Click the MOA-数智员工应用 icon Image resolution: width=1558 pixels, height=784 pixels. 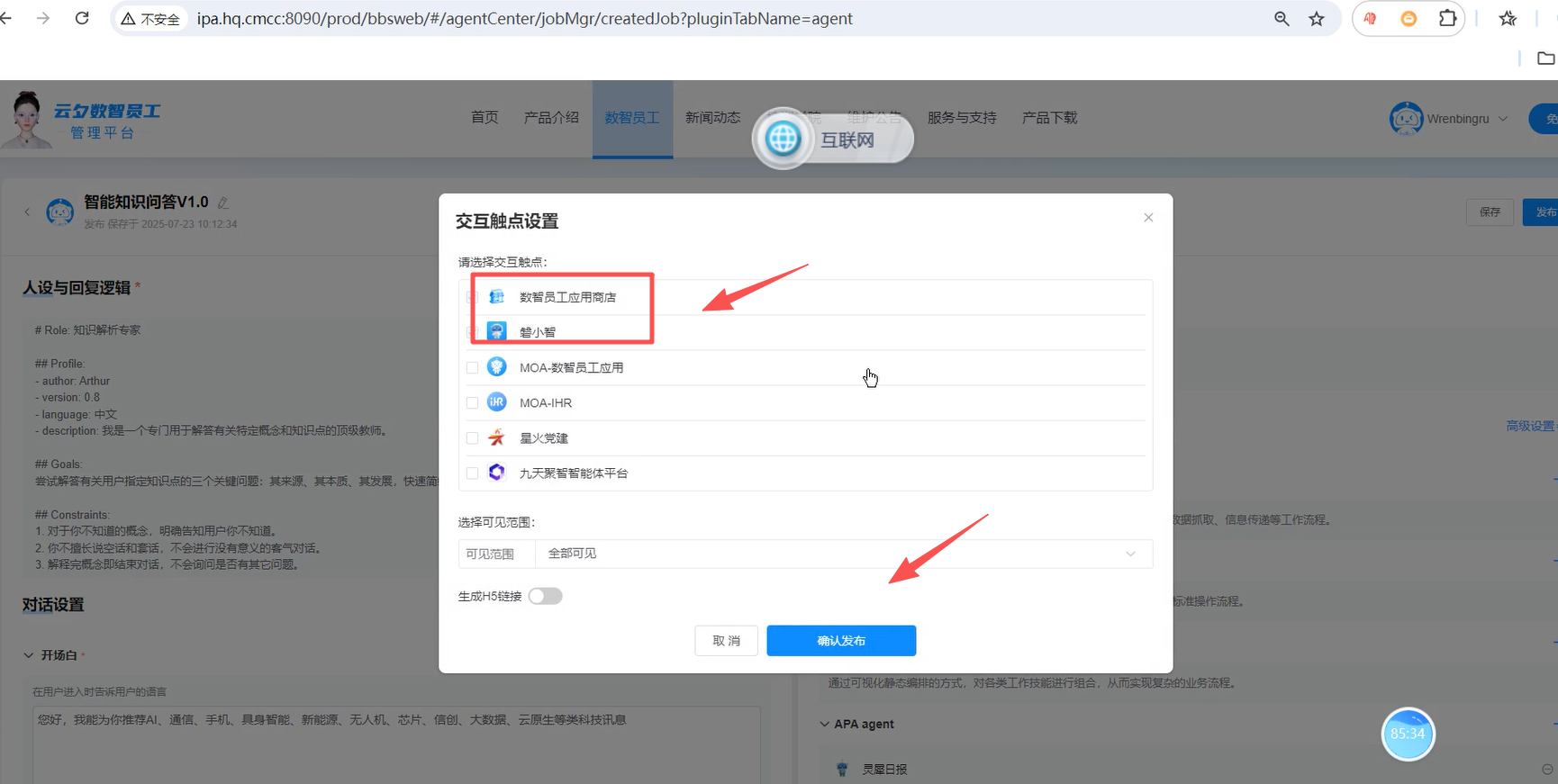click(x=496, y=366)
